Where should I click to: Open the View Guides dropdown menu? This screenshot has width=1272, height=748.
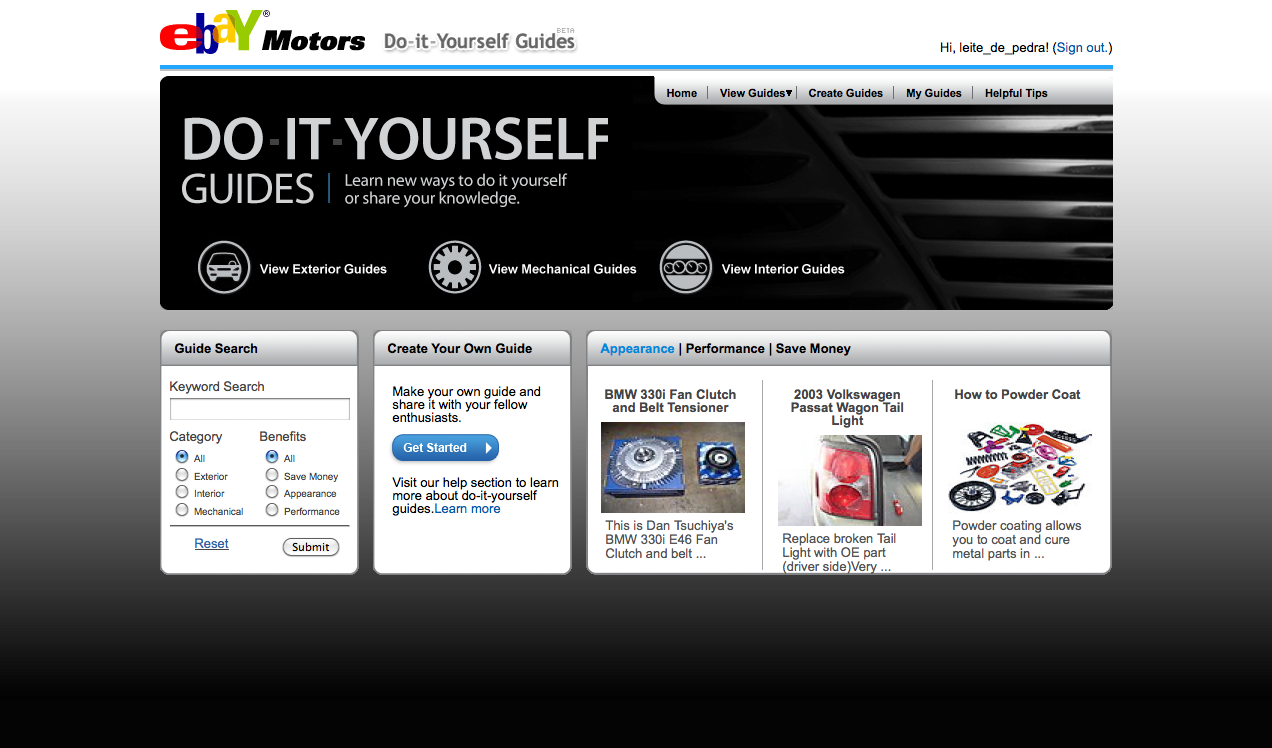click(756, 93)
